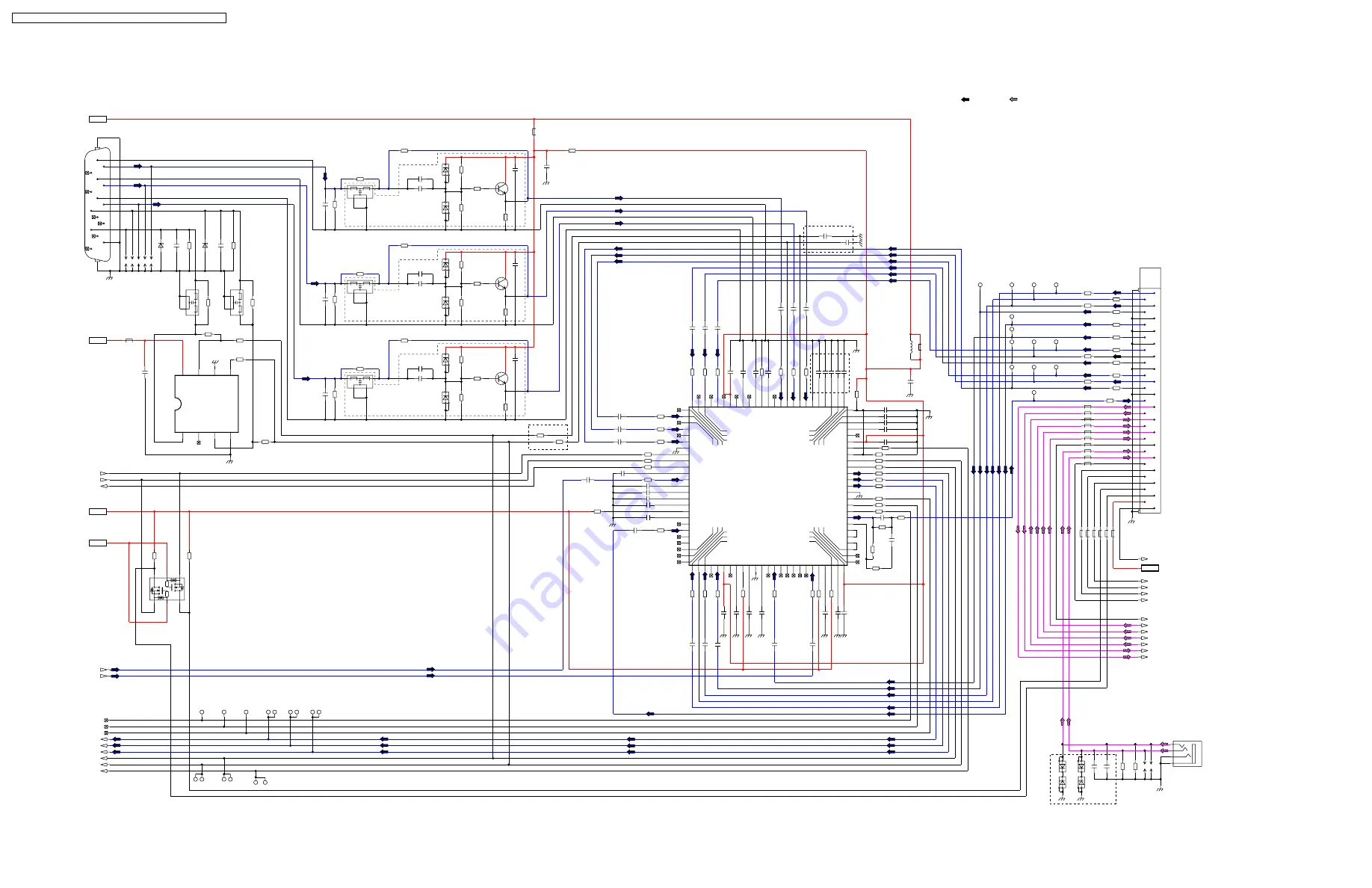Select the ground symbol beneath the D-sub connector

coord(110,277)
